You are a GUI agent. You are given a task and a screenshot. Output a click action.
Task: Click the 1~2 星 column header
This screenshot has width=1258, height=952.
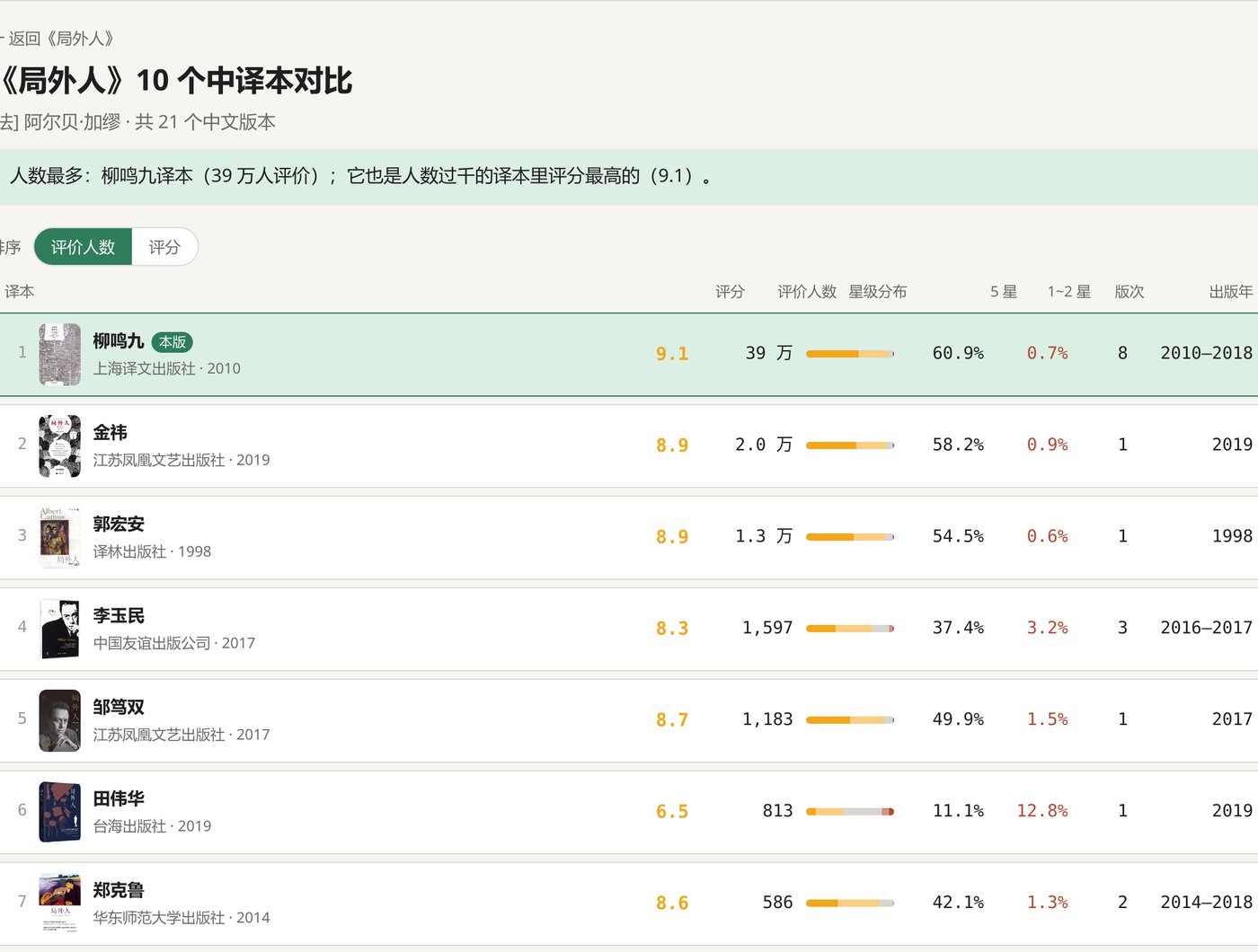pos(1069,292)
